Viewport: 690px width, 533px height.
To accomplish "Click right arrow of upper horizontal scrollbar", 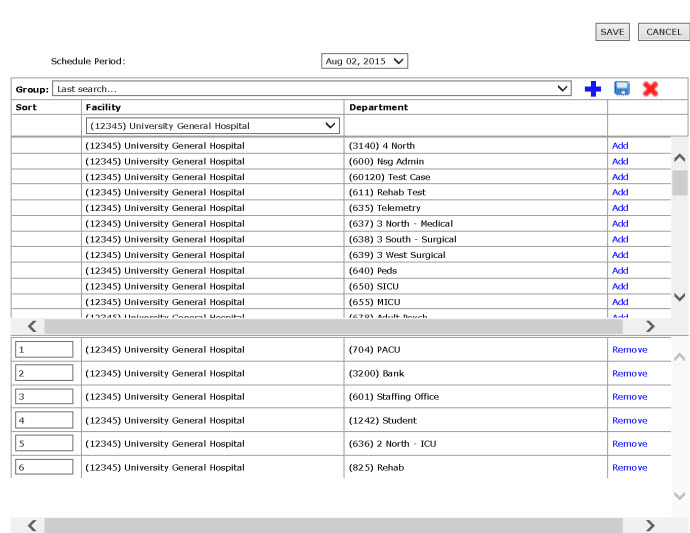I will tap(650, 326).
